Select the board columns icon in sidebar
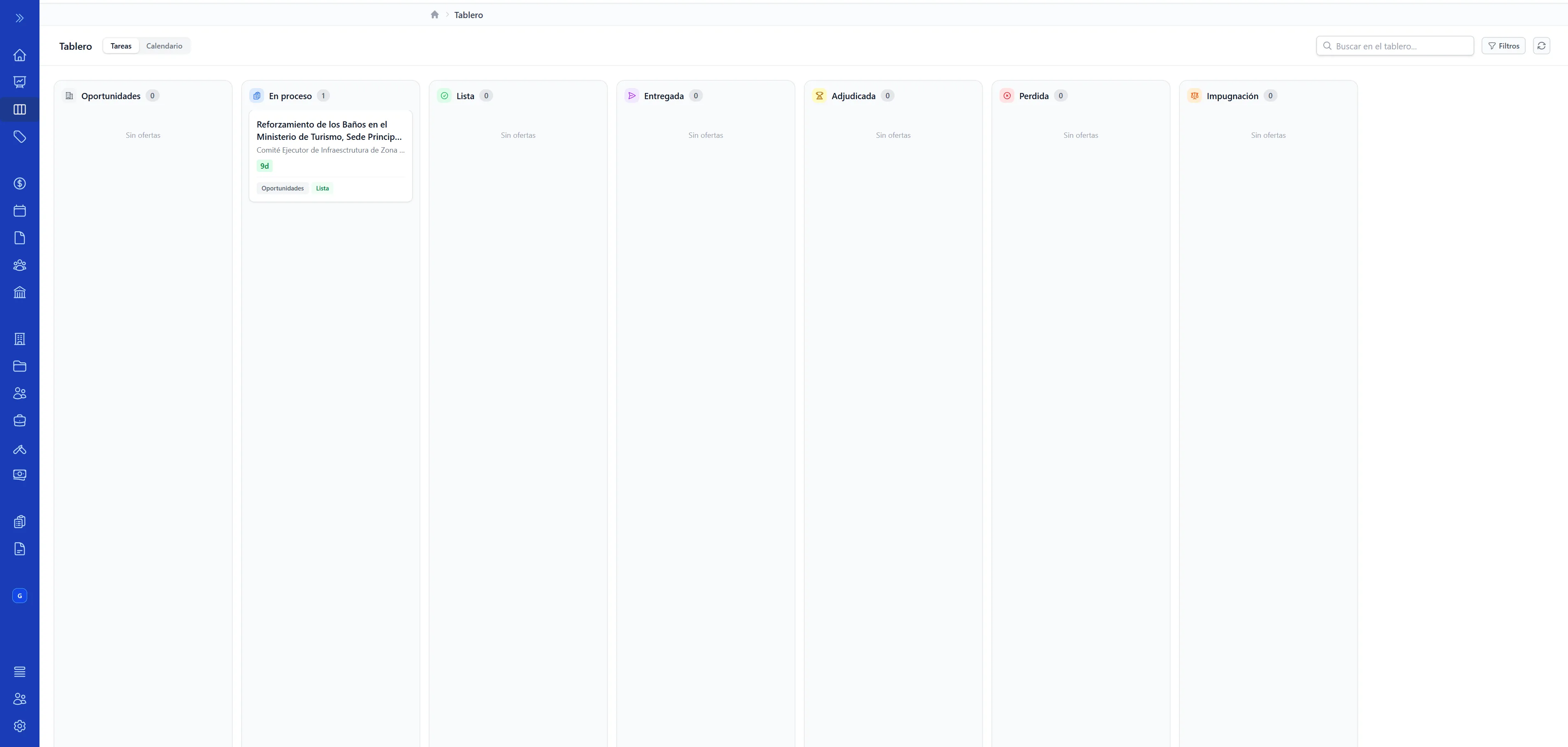 [x=19, y=109]
